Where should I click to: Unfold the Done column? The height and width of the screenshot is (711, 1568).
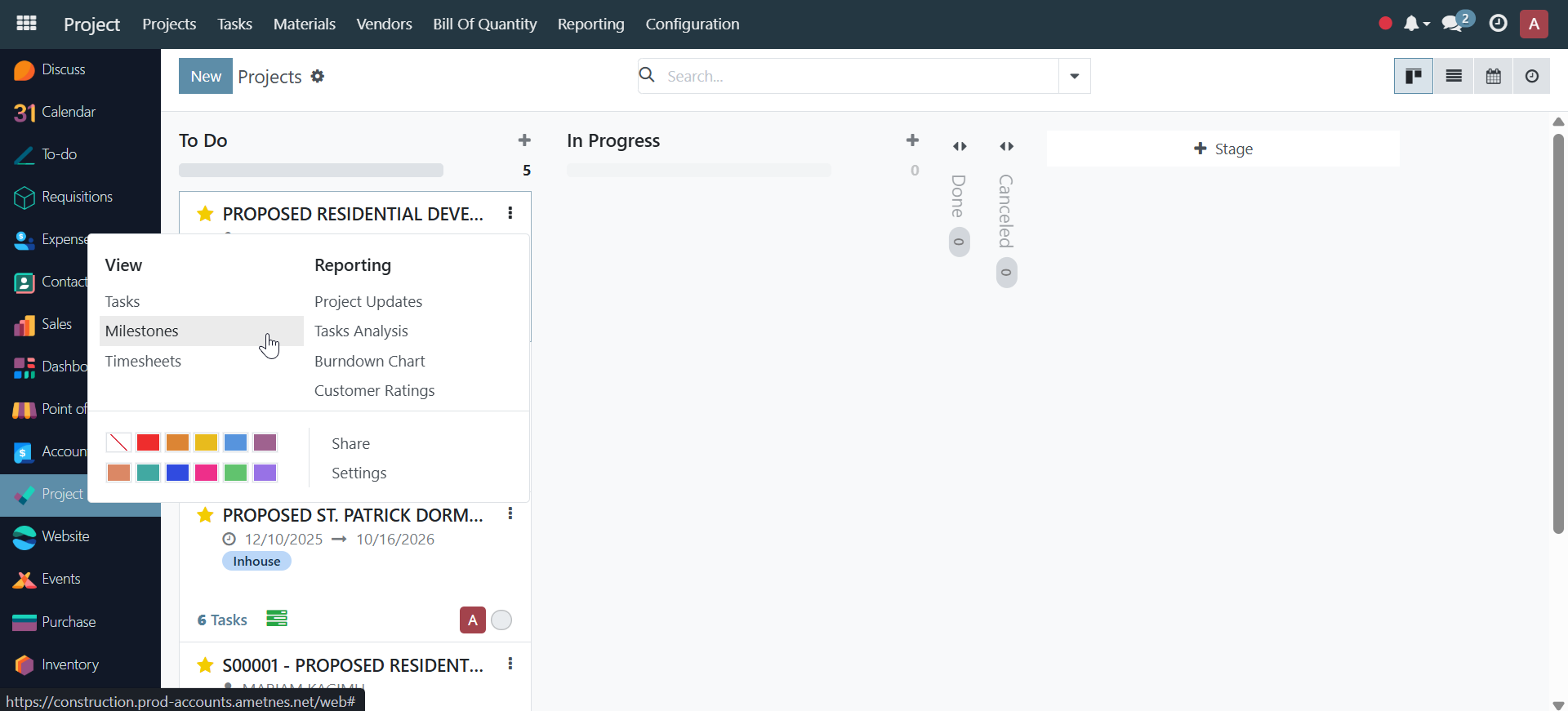[960, 147]
